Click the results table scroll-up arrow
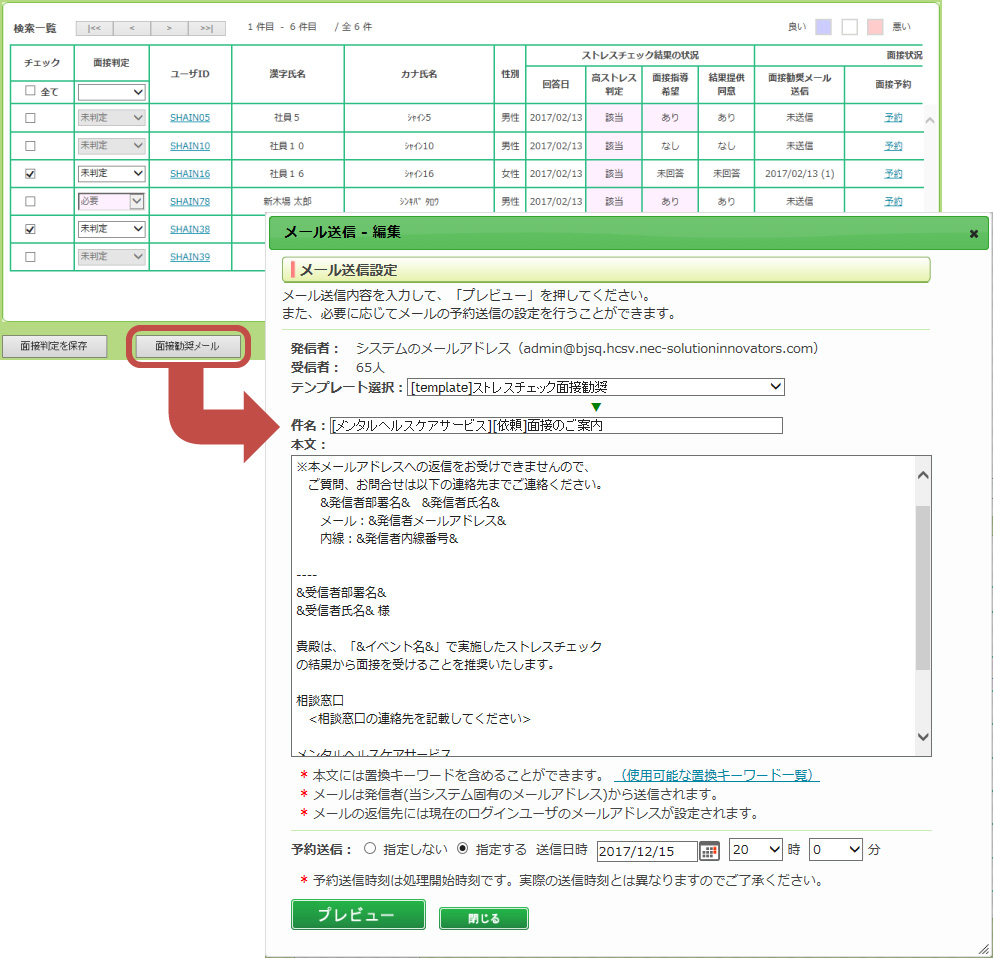Viewport: 993px width, 958px height. point(930,120)
